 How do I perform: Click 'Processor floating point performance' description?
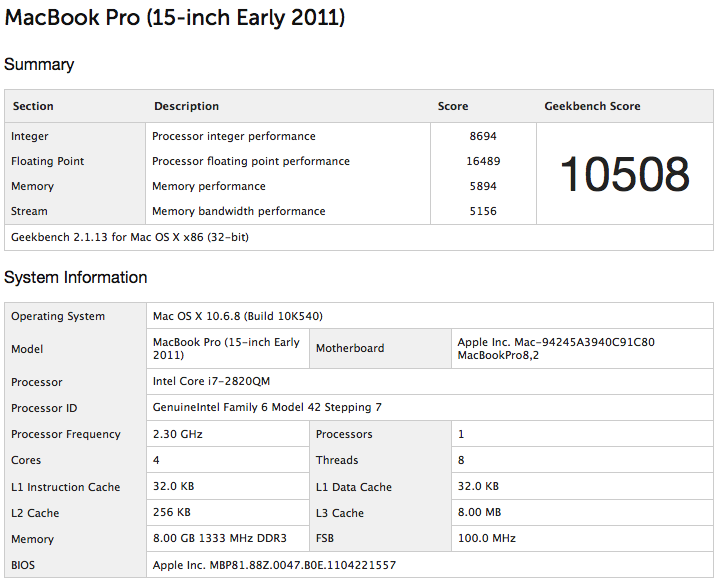(x=251, y=161)
